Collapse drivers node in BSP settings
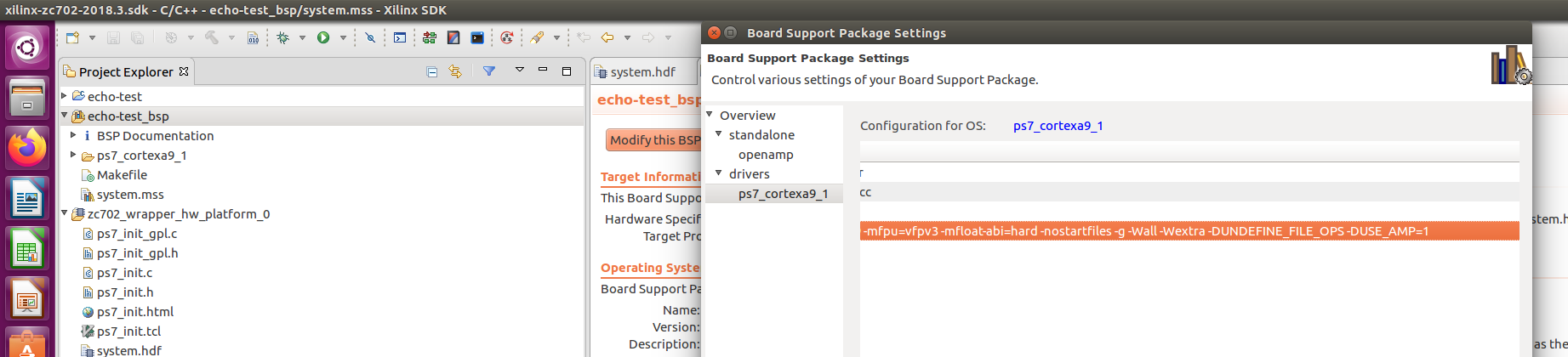Viewport: 1568px width, 357px height. [719, 173]
